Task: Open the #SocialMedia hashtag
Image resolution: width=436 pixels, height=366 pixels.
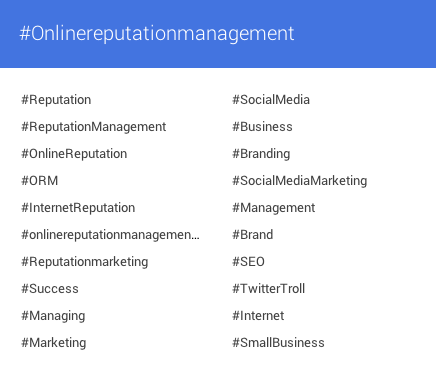Action: (271, 100)
